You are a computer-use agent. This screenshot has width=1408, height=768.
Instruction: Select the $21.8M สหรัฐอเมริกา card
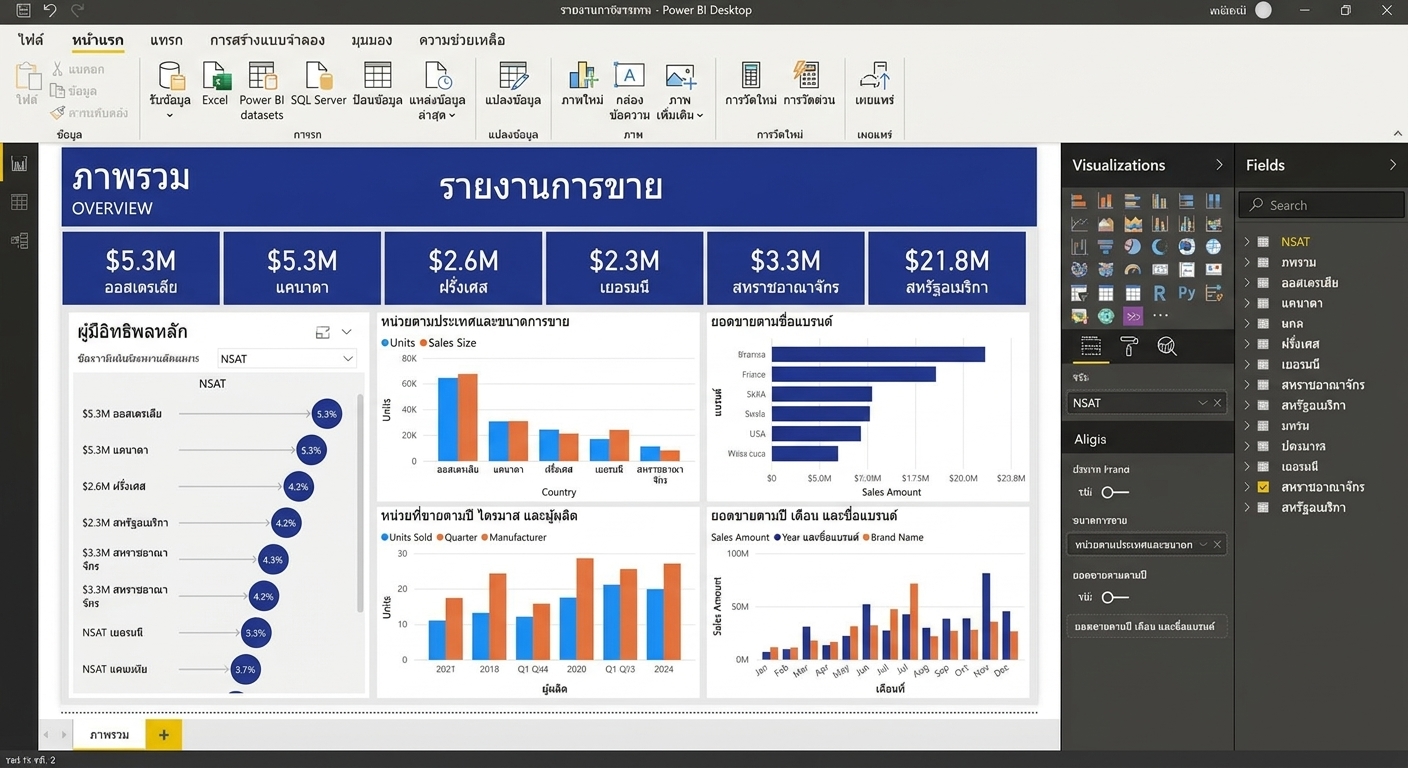coord(947,268)
